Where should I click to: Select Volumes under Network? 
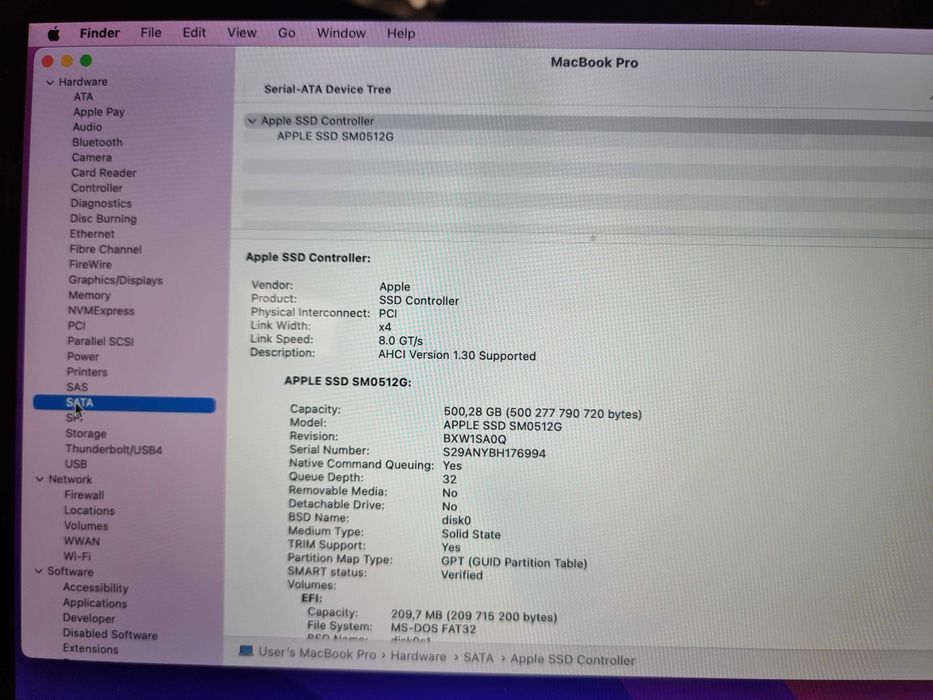point(86,526)
